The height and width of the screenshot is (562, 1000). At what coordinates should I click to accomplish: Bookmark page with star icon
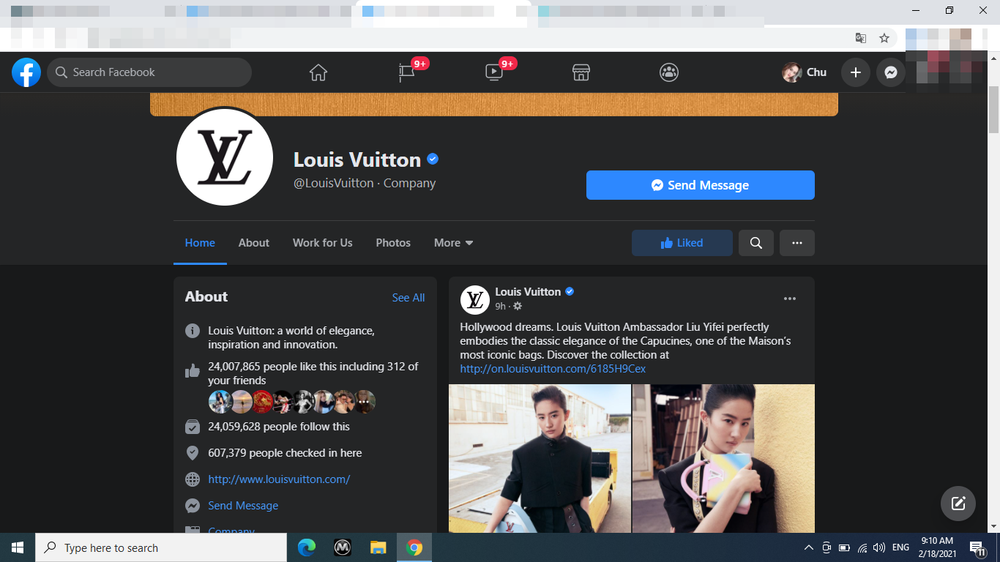coord(884,38)
